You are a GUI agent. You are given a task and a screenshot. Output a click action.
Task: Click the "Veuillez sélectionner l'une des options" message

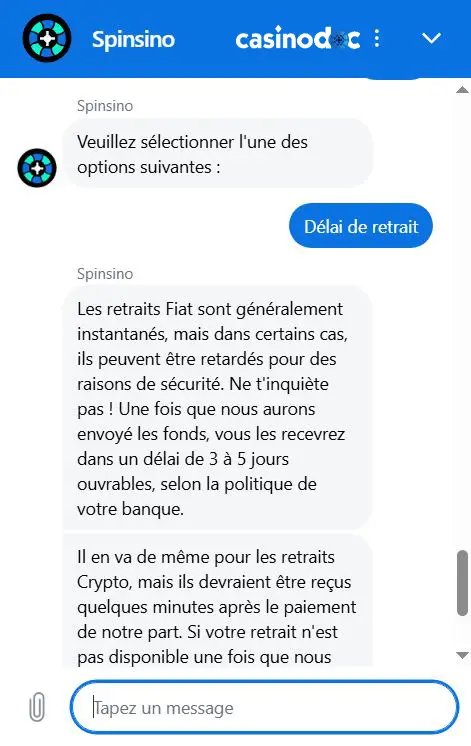[x=218, y=154]
